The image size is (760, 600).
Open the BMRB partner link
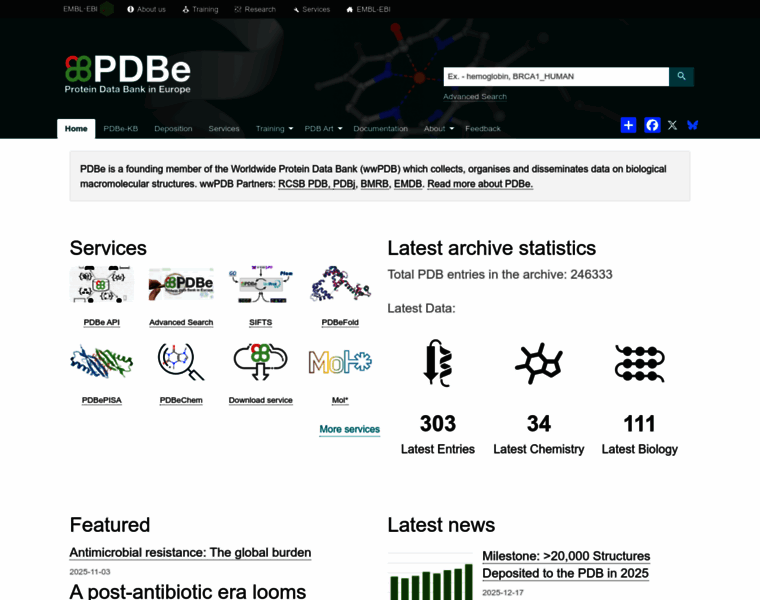point(375,184)
